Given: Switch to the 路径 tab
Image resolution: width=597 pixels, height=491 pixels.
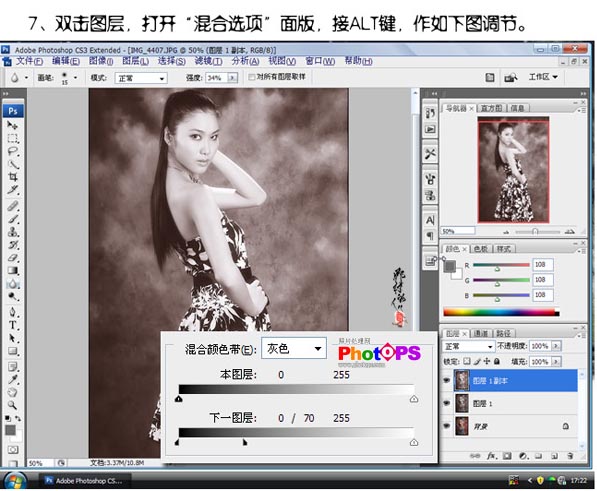Looking at the screenshot, I should (x=503, y=333).
